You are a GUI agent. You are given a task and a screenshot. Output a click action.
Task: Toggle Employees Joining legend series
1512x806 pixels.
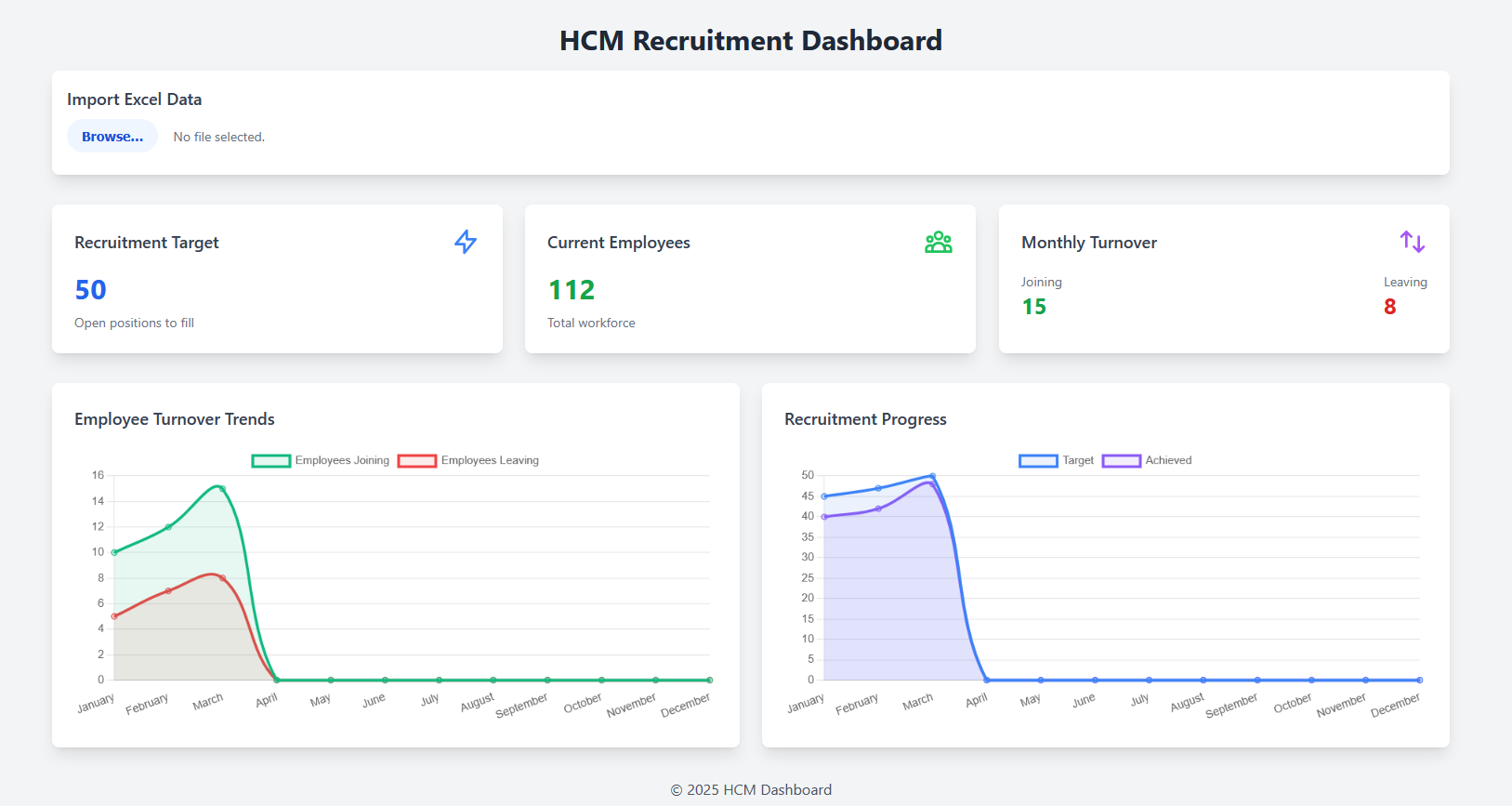[x=342, y=460]
